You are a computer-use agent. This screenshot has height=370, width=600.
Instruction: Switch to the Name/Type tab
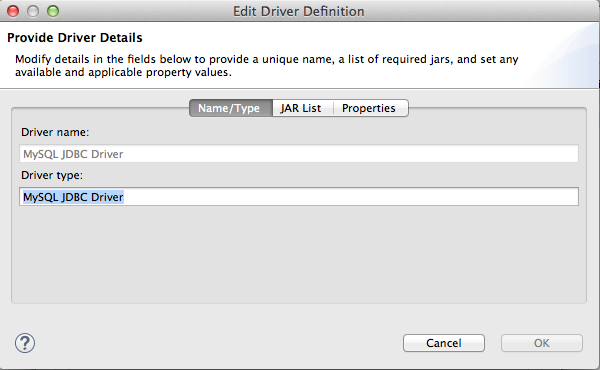[x=231, y=108]
